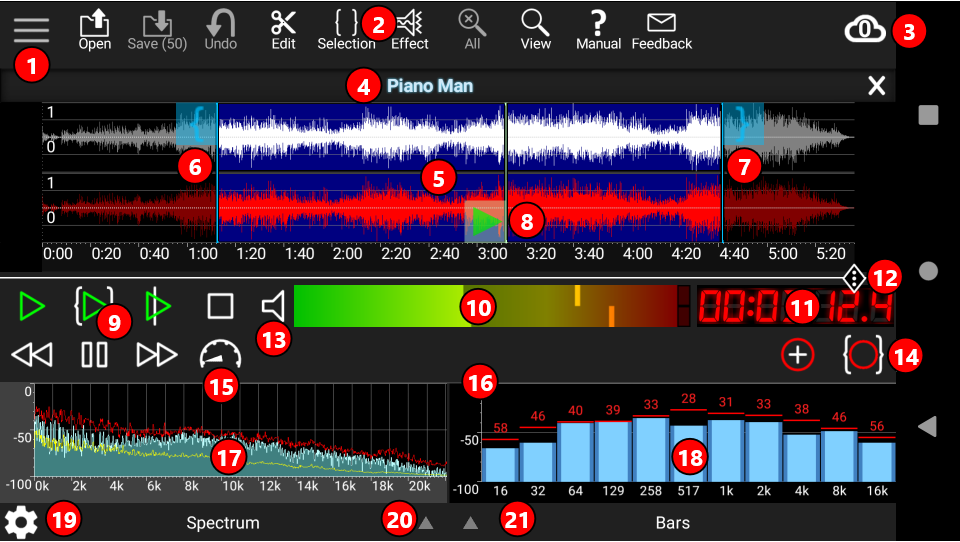This screenshot has height=542, width=960.
Task: Expand the Spectrum view selector arrow
Action: 426,522
